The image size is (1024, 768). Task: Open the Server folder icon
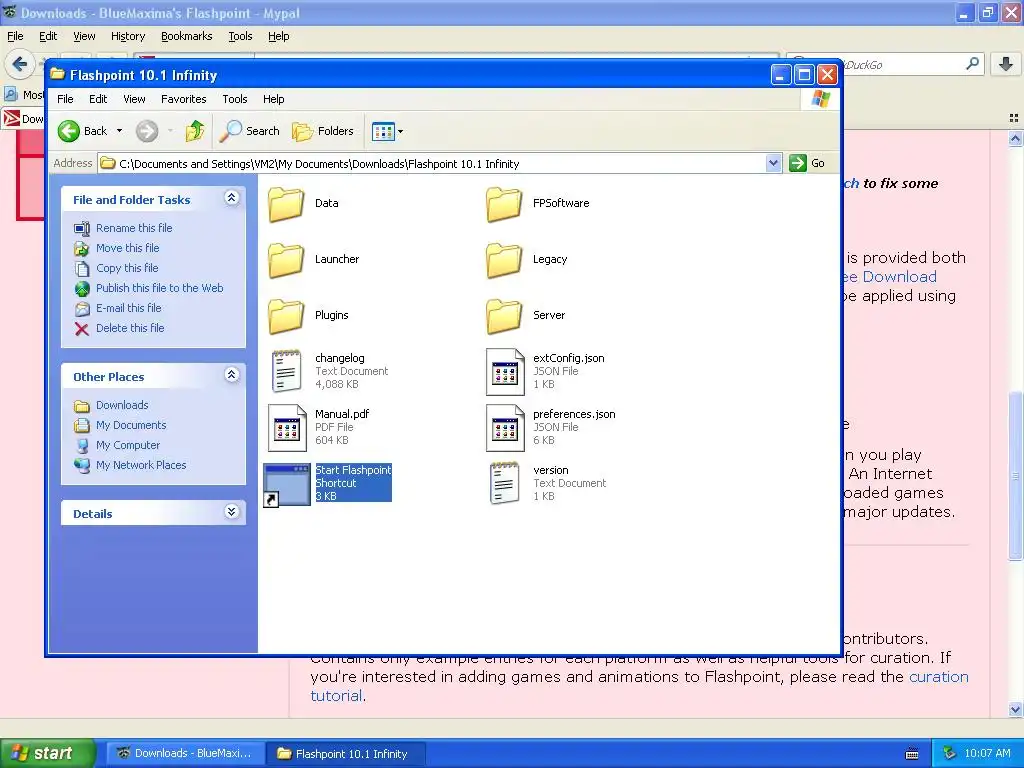click(x=504, y=316)
